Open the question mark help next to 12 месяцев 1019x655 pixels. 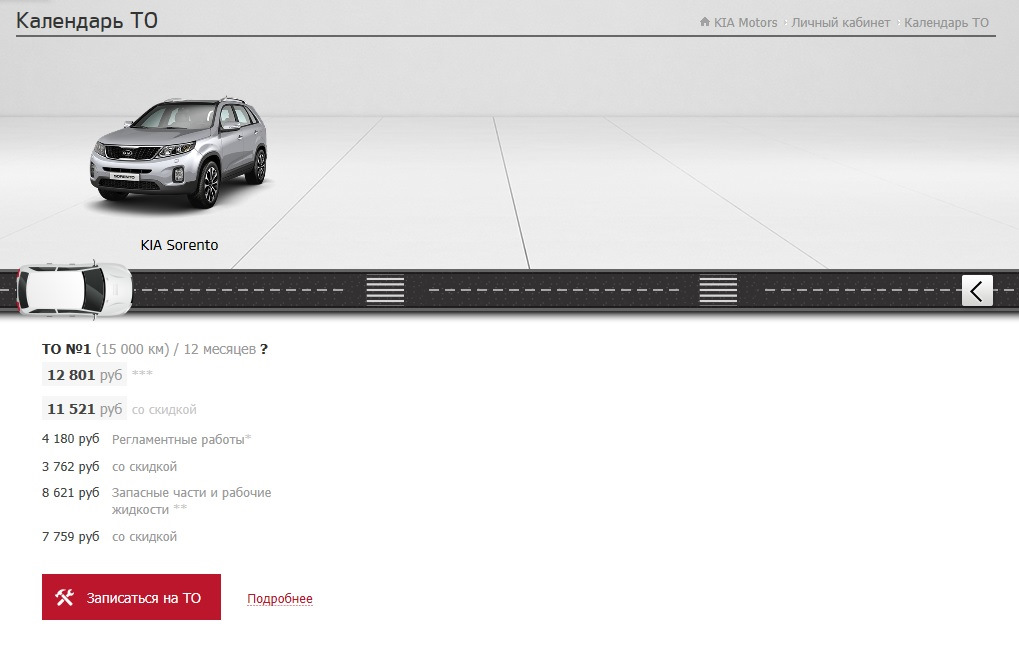[x=264, y=349]
